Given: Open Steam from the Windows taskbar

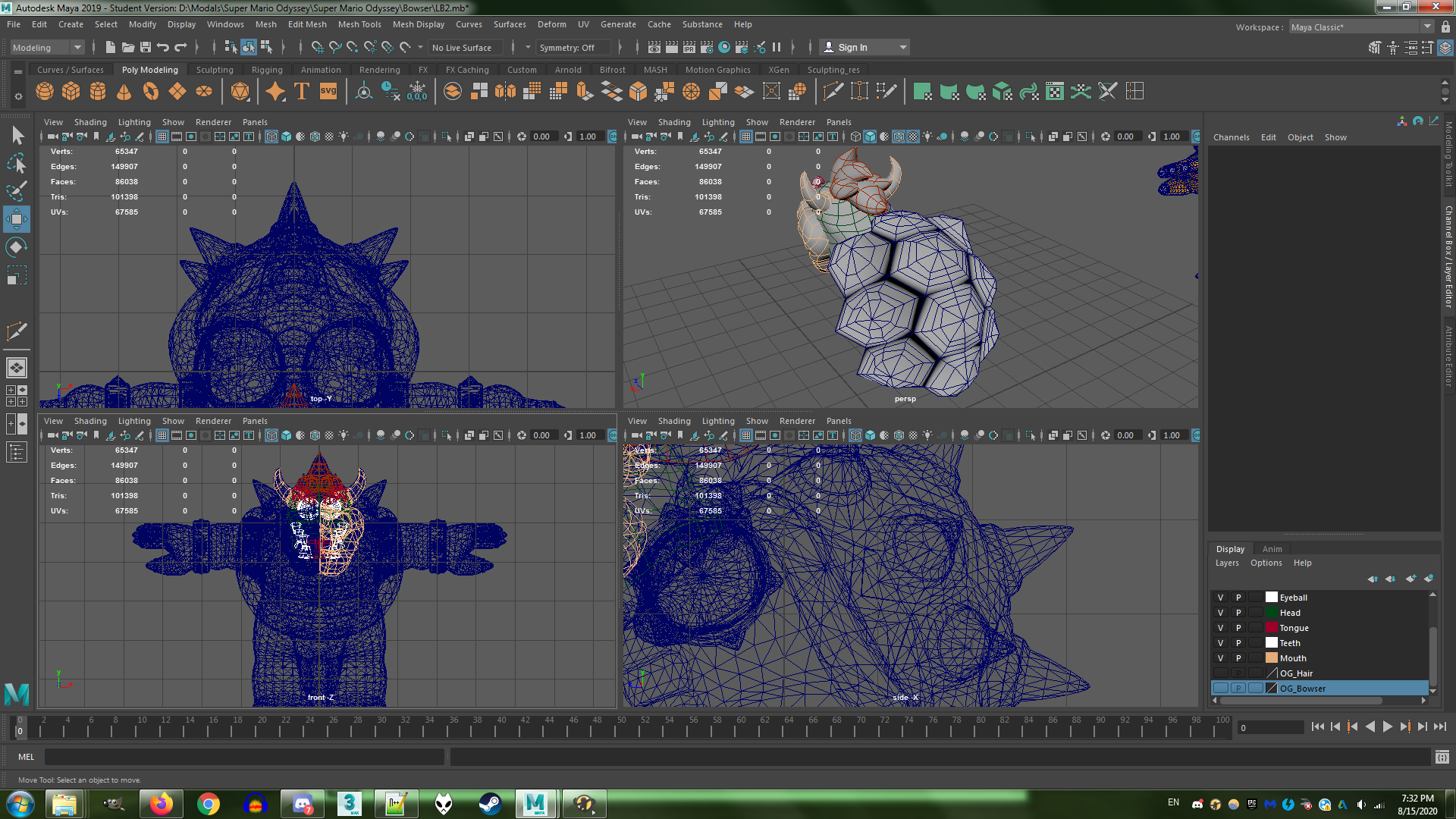Looking at the screenshot, I should tap(490, 804).
